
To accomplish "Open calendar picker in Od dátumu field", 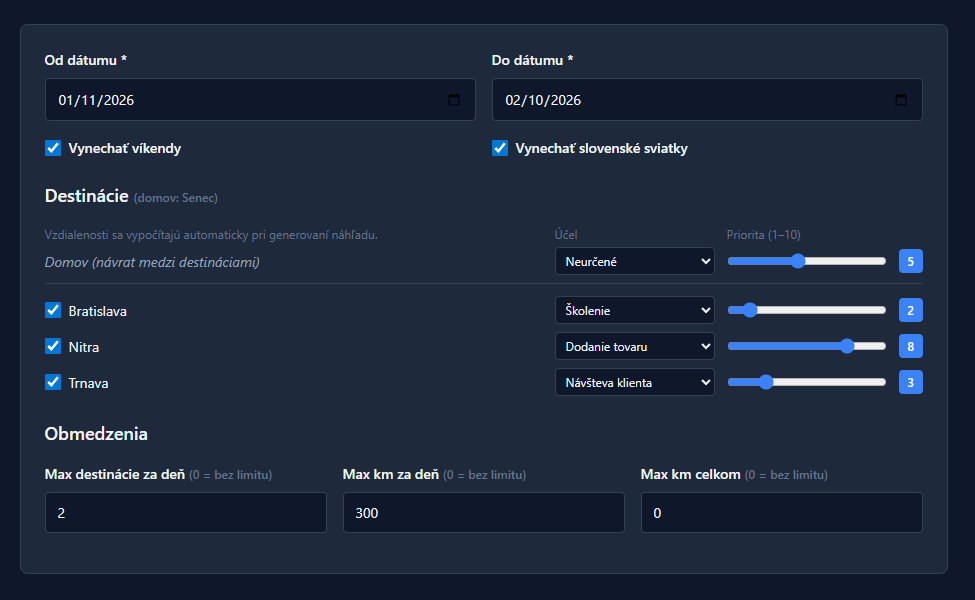I will tap(454, 100).
